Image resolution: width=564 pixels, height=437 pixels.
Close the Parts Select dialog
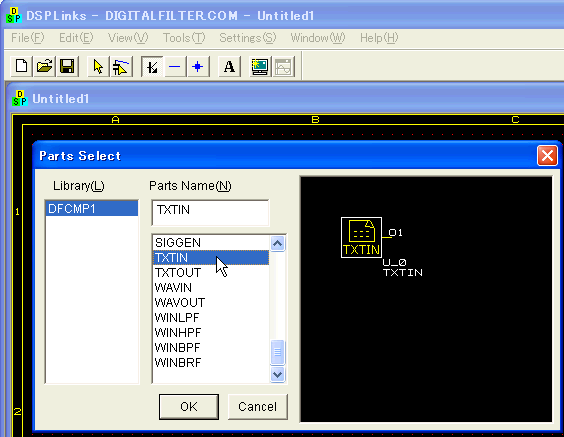(x=547, y=156)
